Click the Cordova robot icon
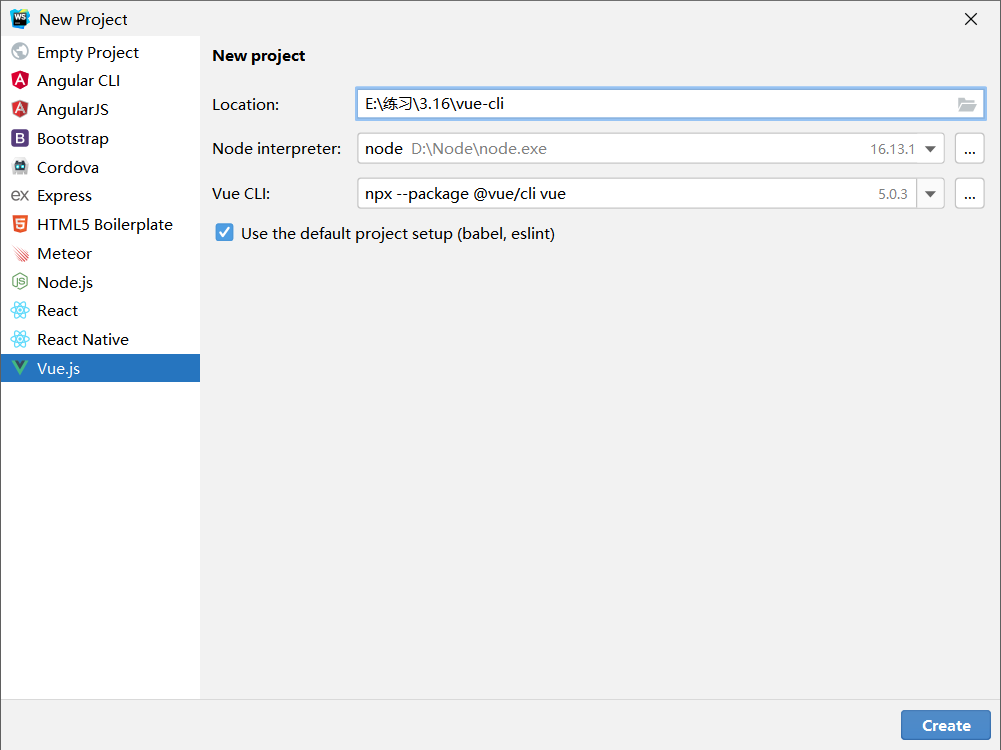 click(20, 168)
